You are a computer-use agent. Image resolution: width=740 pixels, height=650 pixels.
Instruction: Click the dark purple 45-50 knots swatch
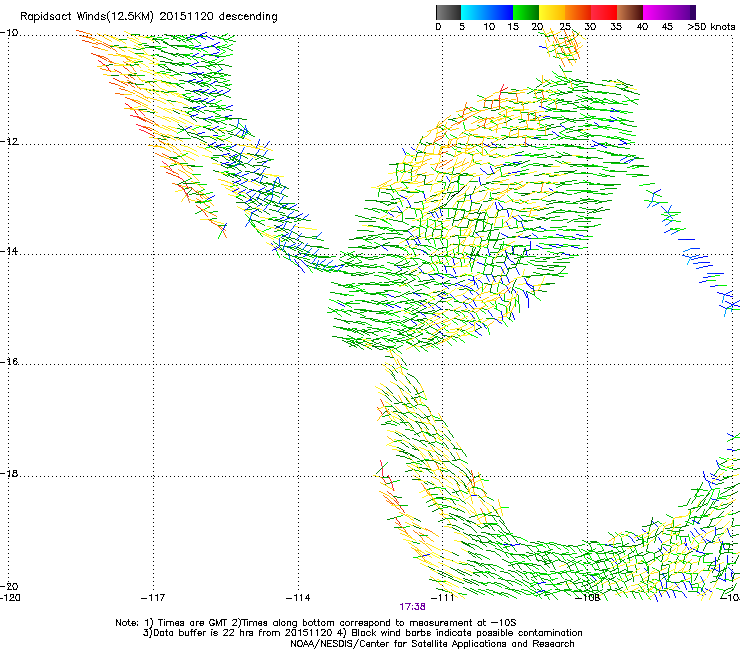(x=682, y=12)
